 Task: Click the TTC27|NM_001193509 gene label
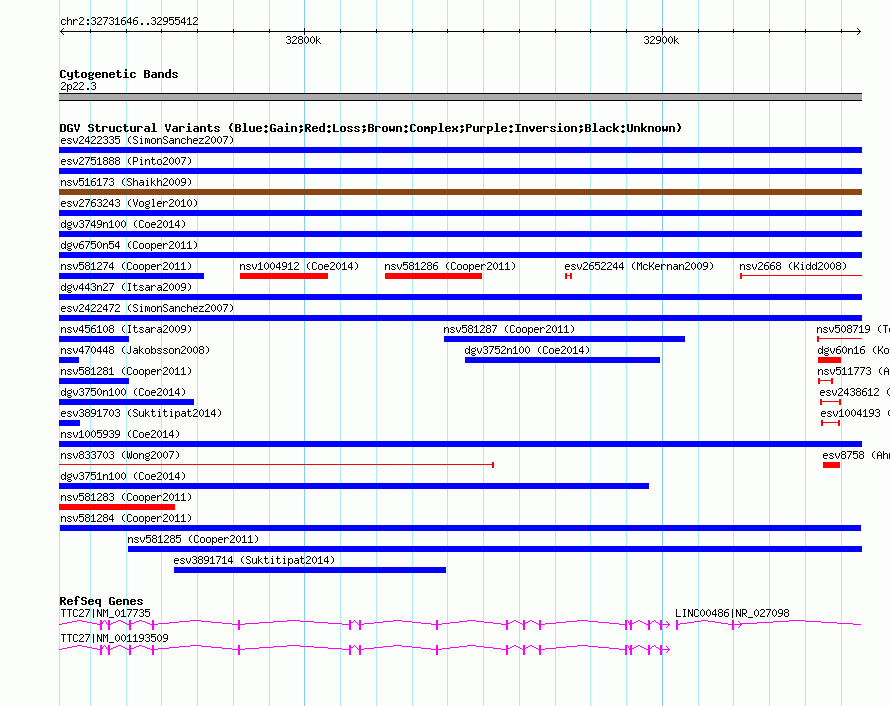pos(115,638)
